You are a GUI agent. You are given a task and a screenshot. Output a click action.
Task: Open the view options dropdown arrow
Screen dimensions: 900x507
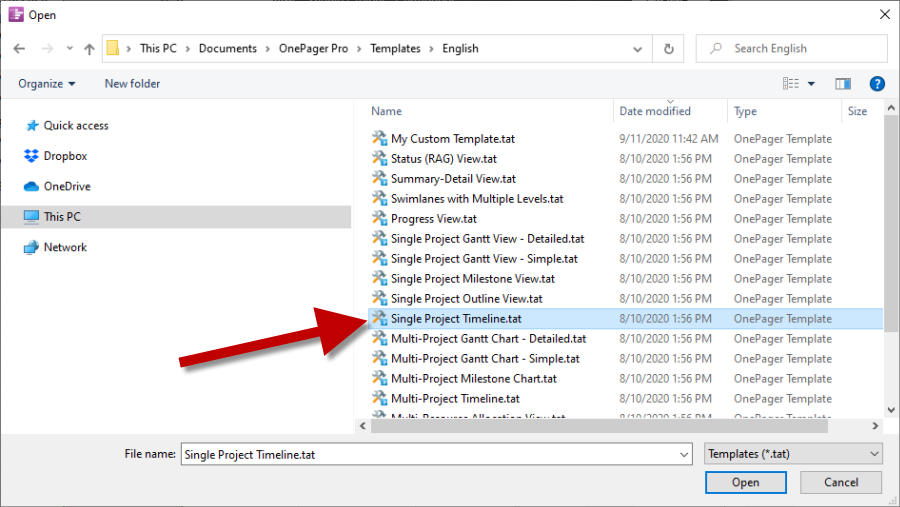(x=811, y=84)
